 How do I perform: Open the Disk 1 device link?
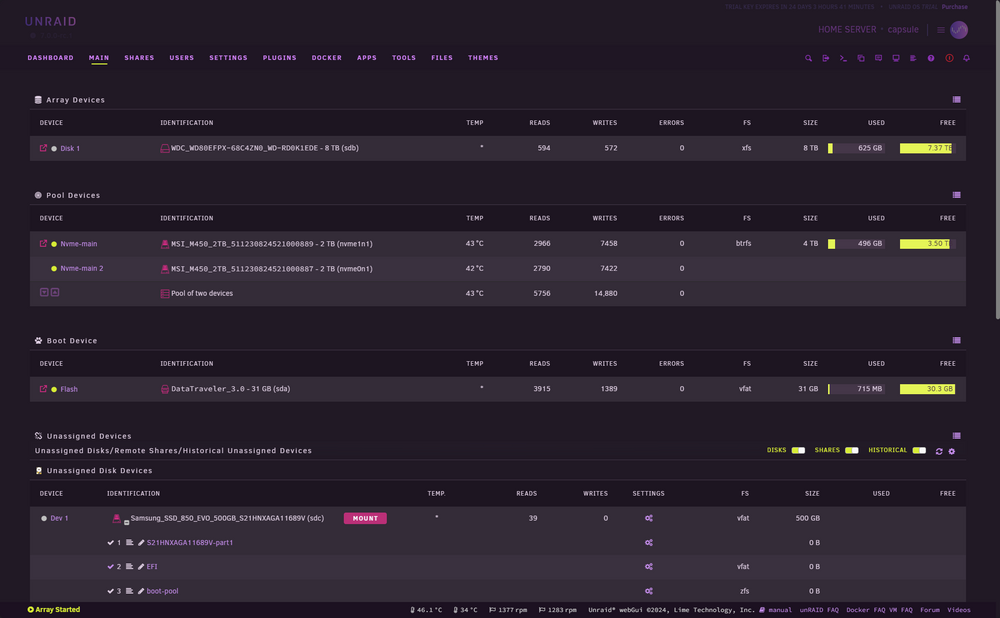(x=70, y=148)
